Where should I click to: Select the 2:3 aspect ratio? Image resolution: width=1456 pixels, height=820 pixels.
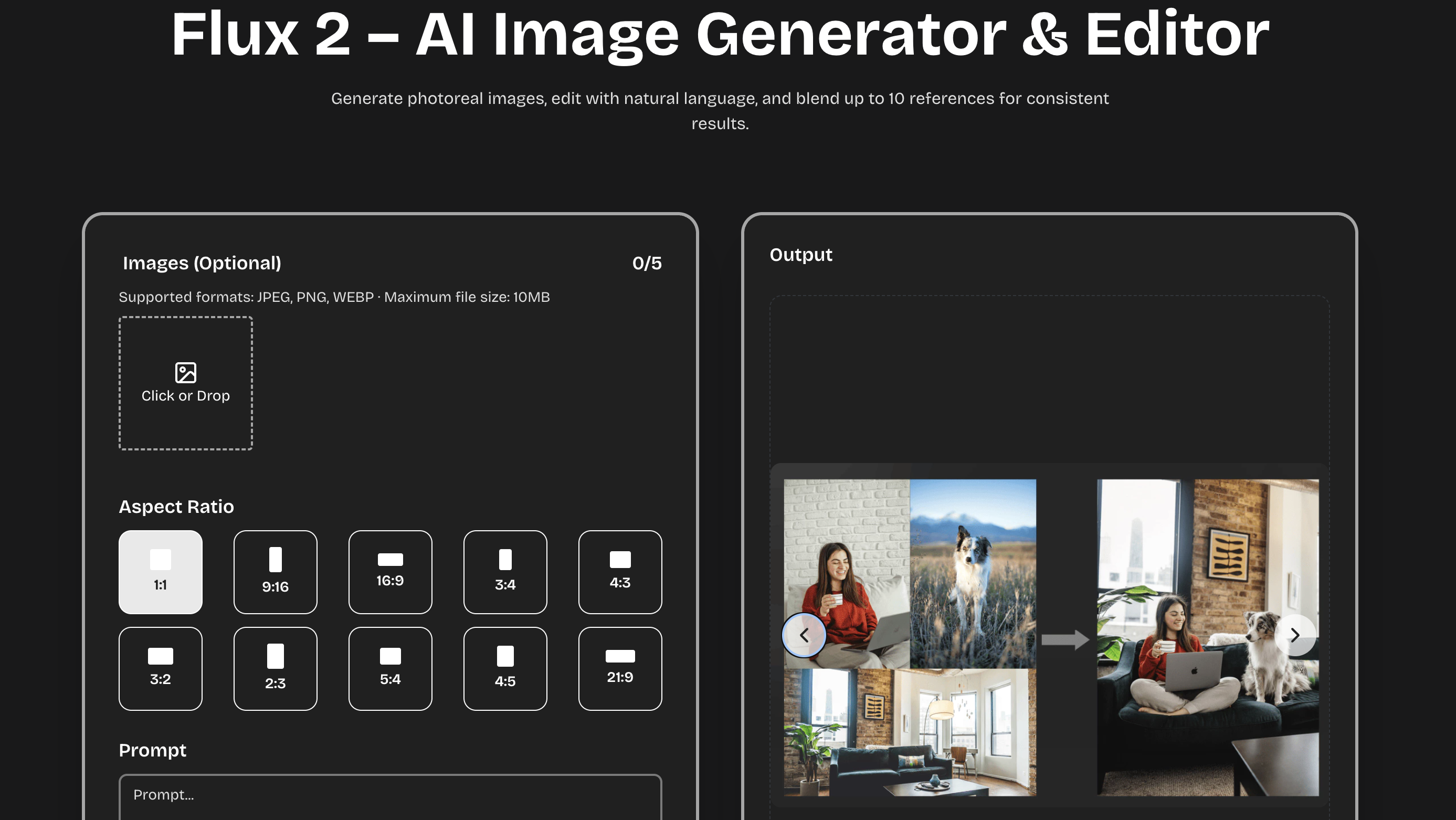pyautogui.click(x=275, y=668)
